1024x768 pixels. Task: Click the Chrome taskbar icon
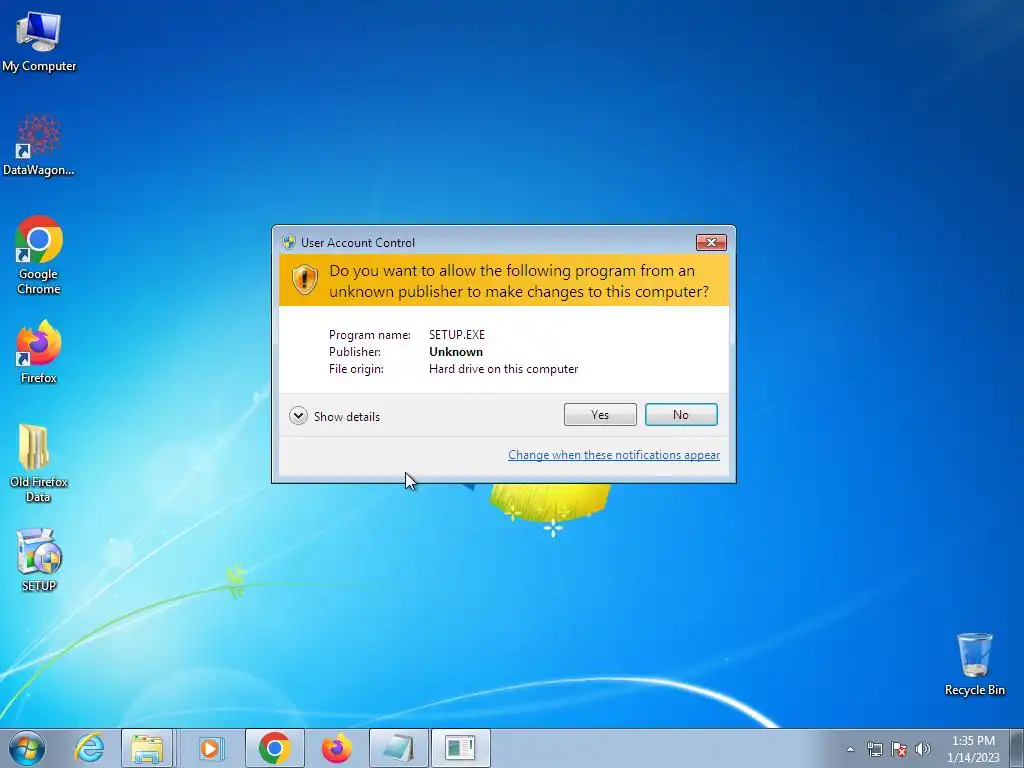coord(274,748)
